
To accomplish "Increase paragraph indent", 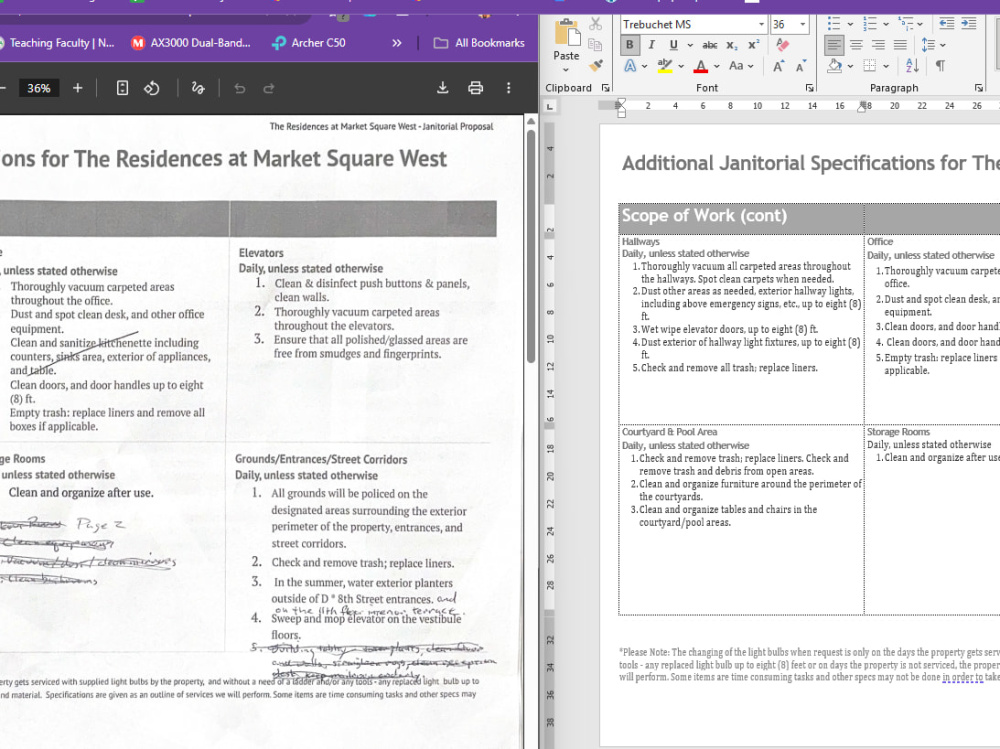I will (969, 24).
